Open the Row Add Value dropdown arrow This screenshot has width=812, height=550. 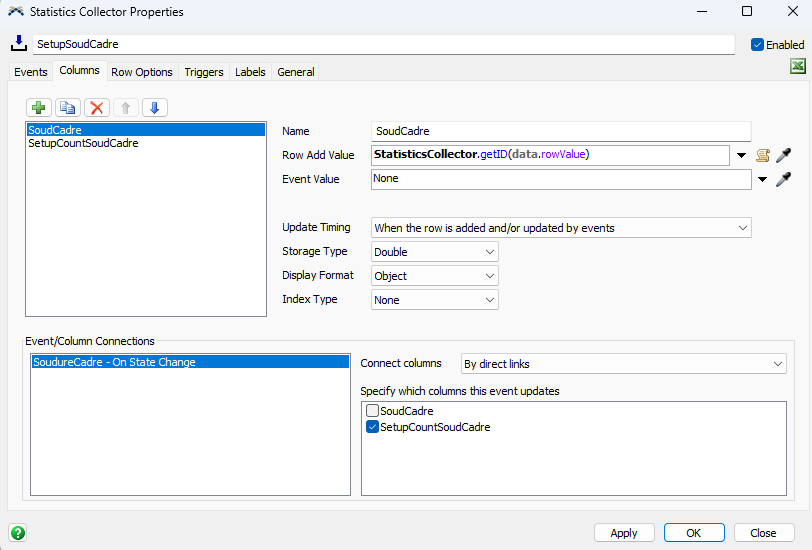742,155
